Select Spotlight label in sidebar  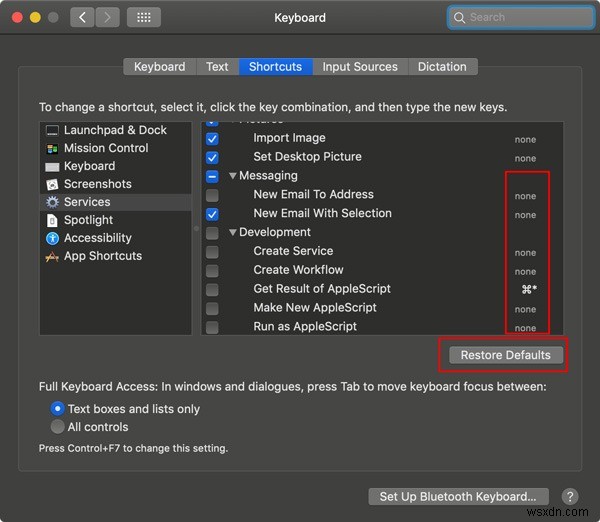tap(88, 220)
